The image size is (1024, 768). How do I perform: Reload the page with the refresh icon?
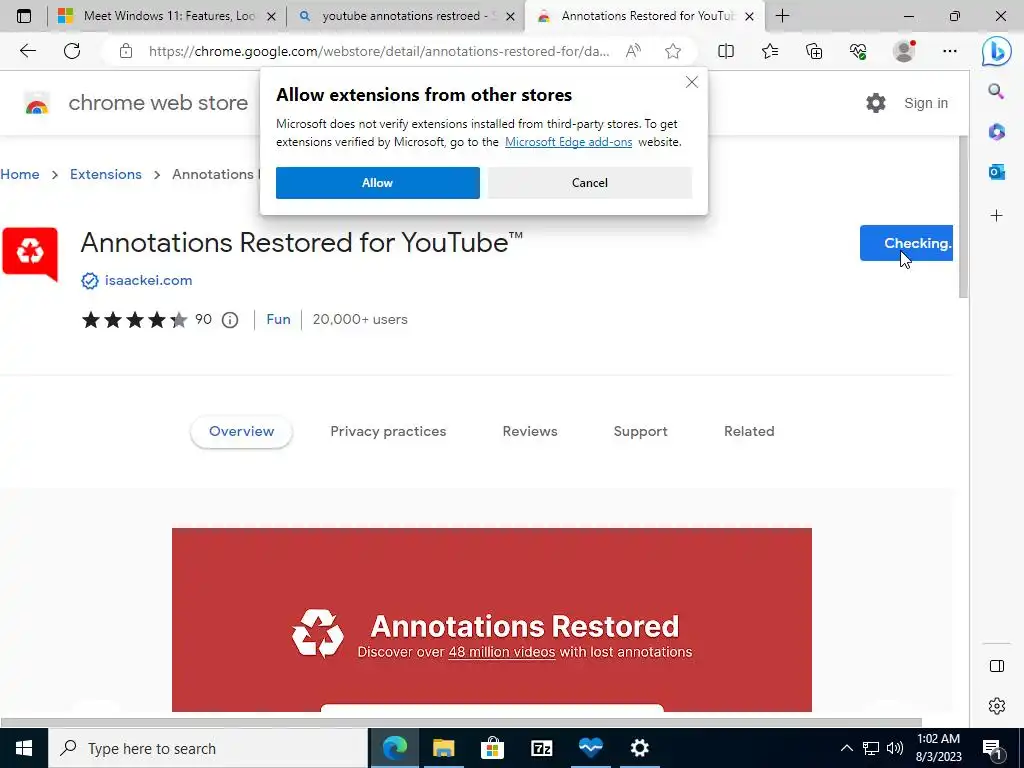(x=72, y=51)
